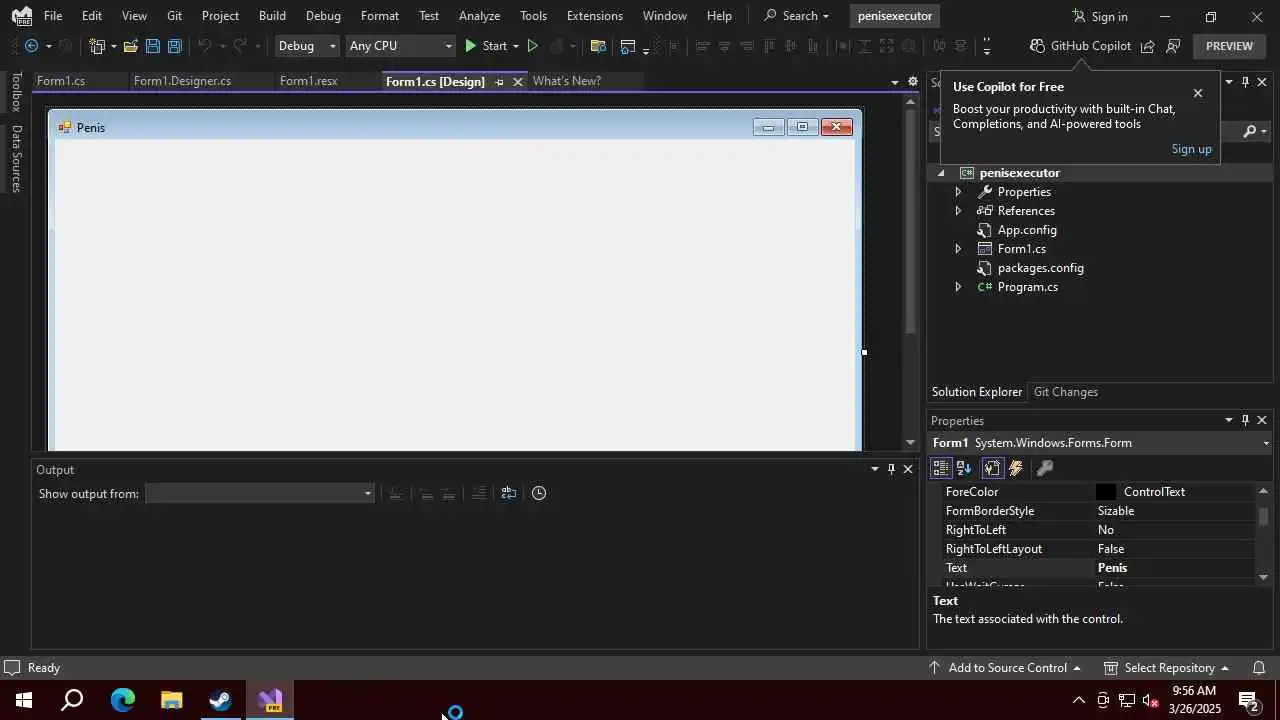Image resolution: width=1280 pixels, height=720 pixels.
Task: Open the Form1 object selector dropdown in Properties
Action: [x=1266, y=443]
